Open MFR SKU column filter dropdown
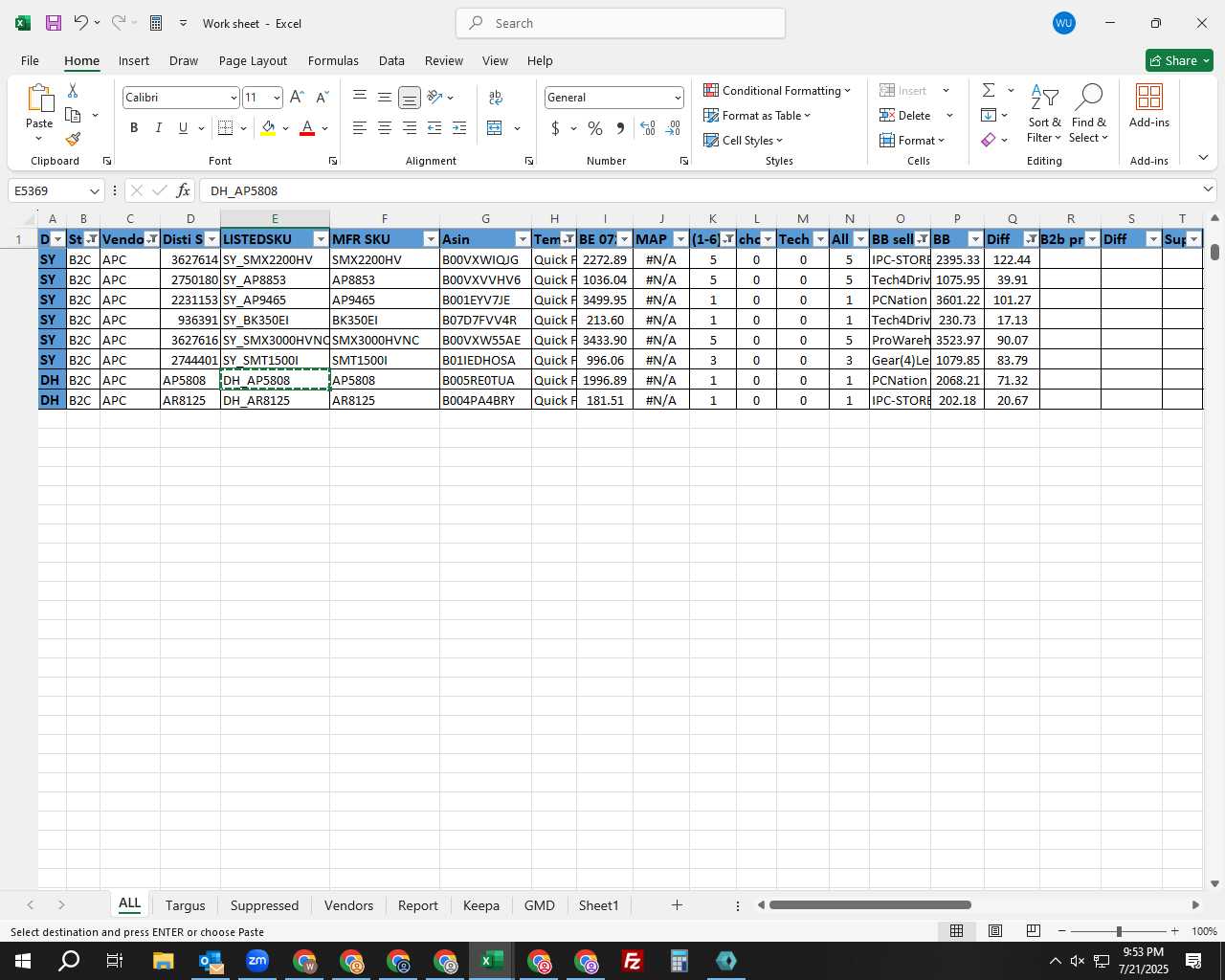The width and height of the screenshot is (1225, 980). click(431, 239)
